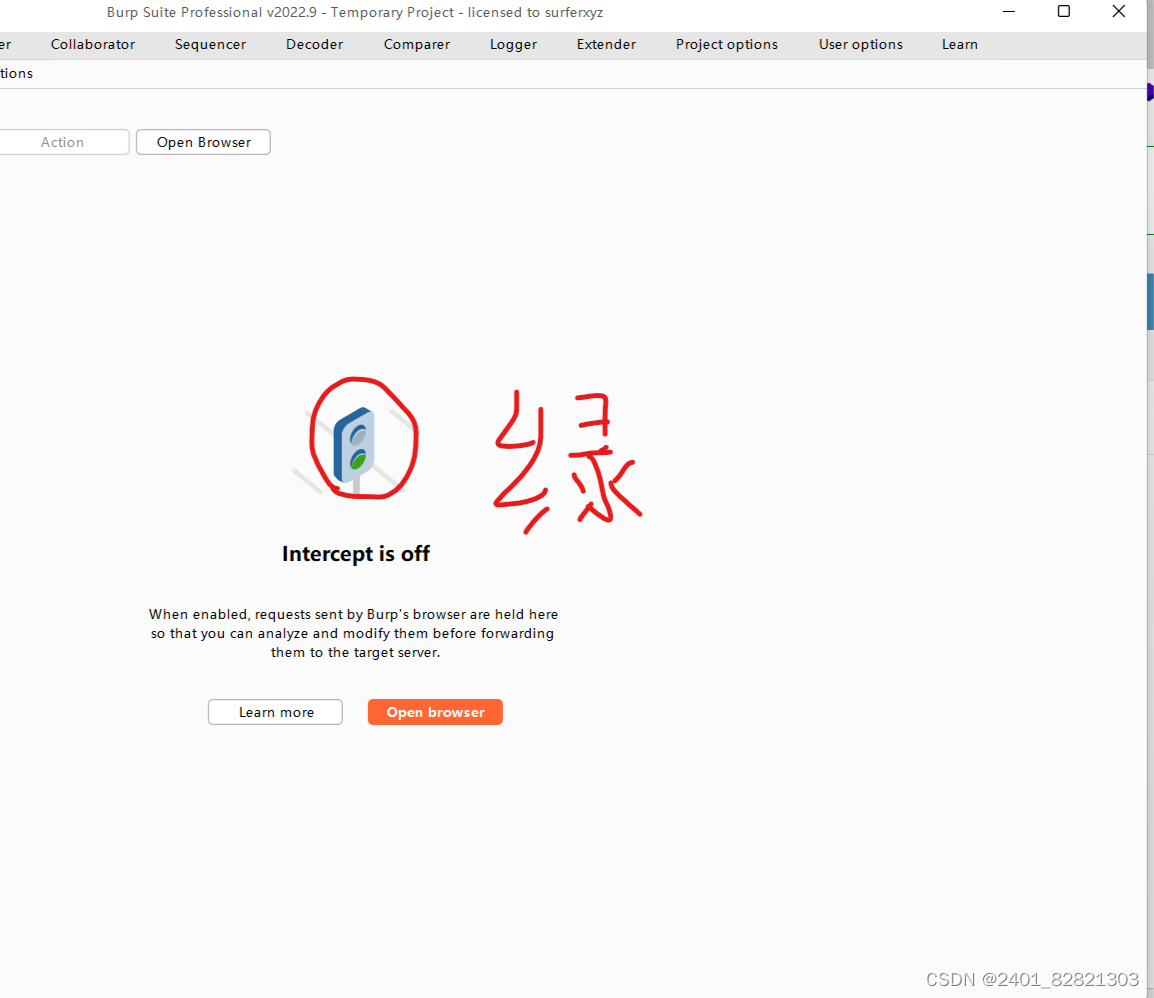Maximize the Burp Suite window
The height and width of the screenshot is (998, 1154).
(x=1063, y=12)
